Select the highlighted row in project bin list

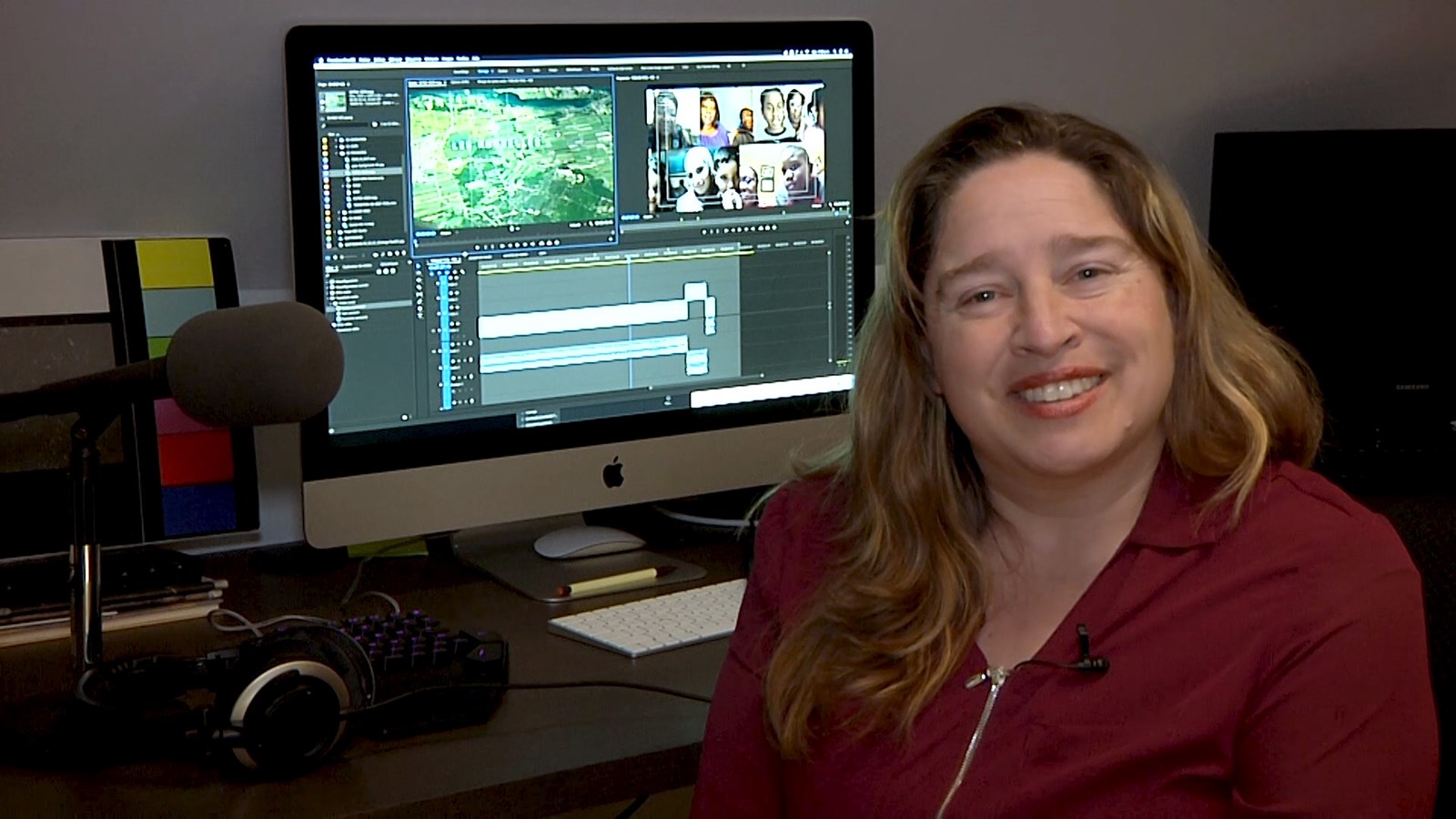pyautogui.click(x=368, y=171)
